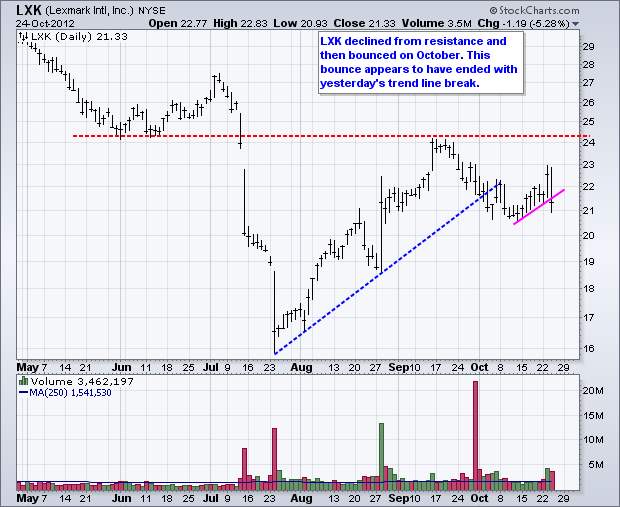
Task: Click the Close 21.33 value
Action: pos(365,23)
